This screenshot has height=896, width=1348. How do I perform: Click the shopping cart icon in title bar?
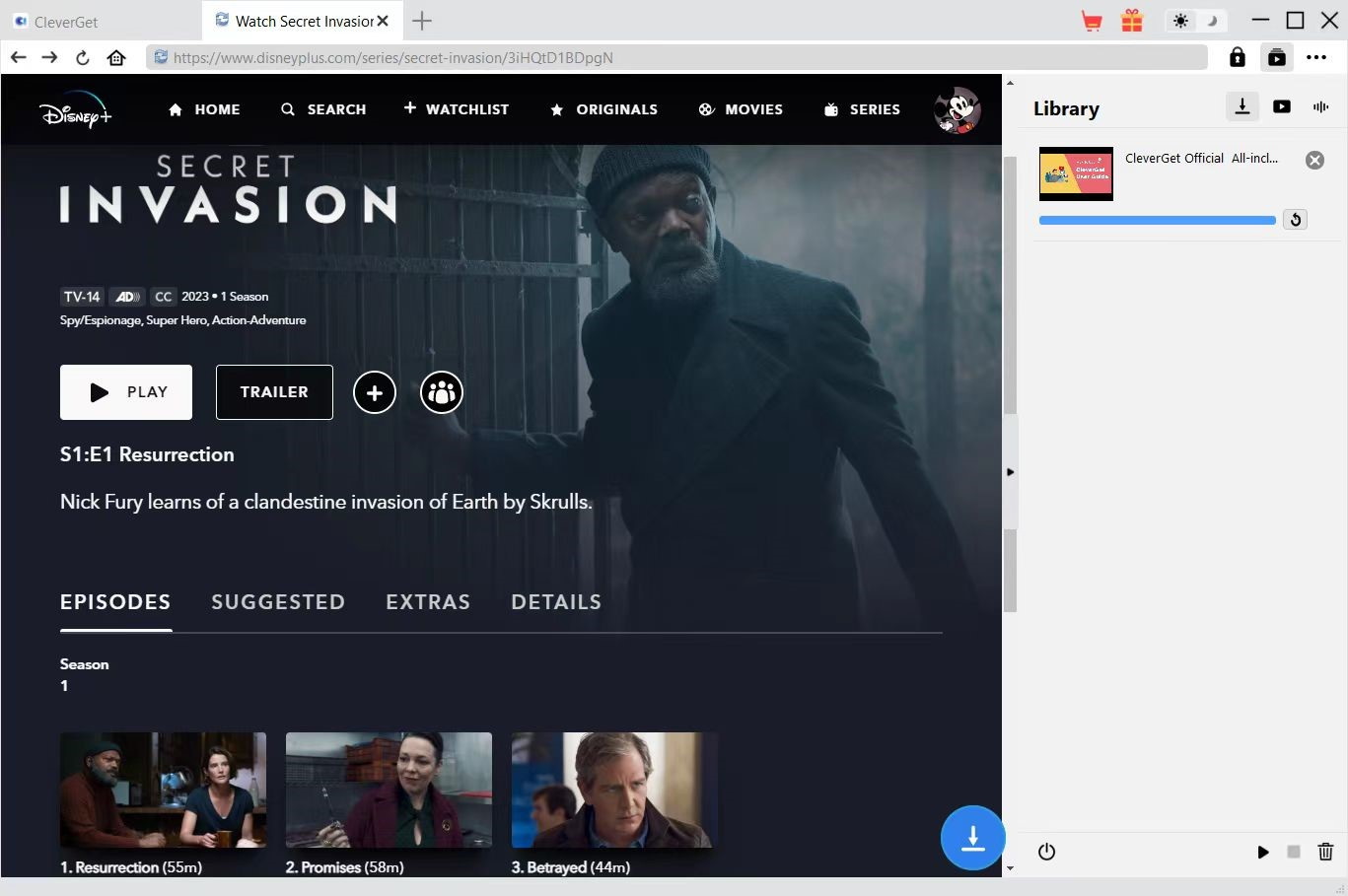point(1092,21)
